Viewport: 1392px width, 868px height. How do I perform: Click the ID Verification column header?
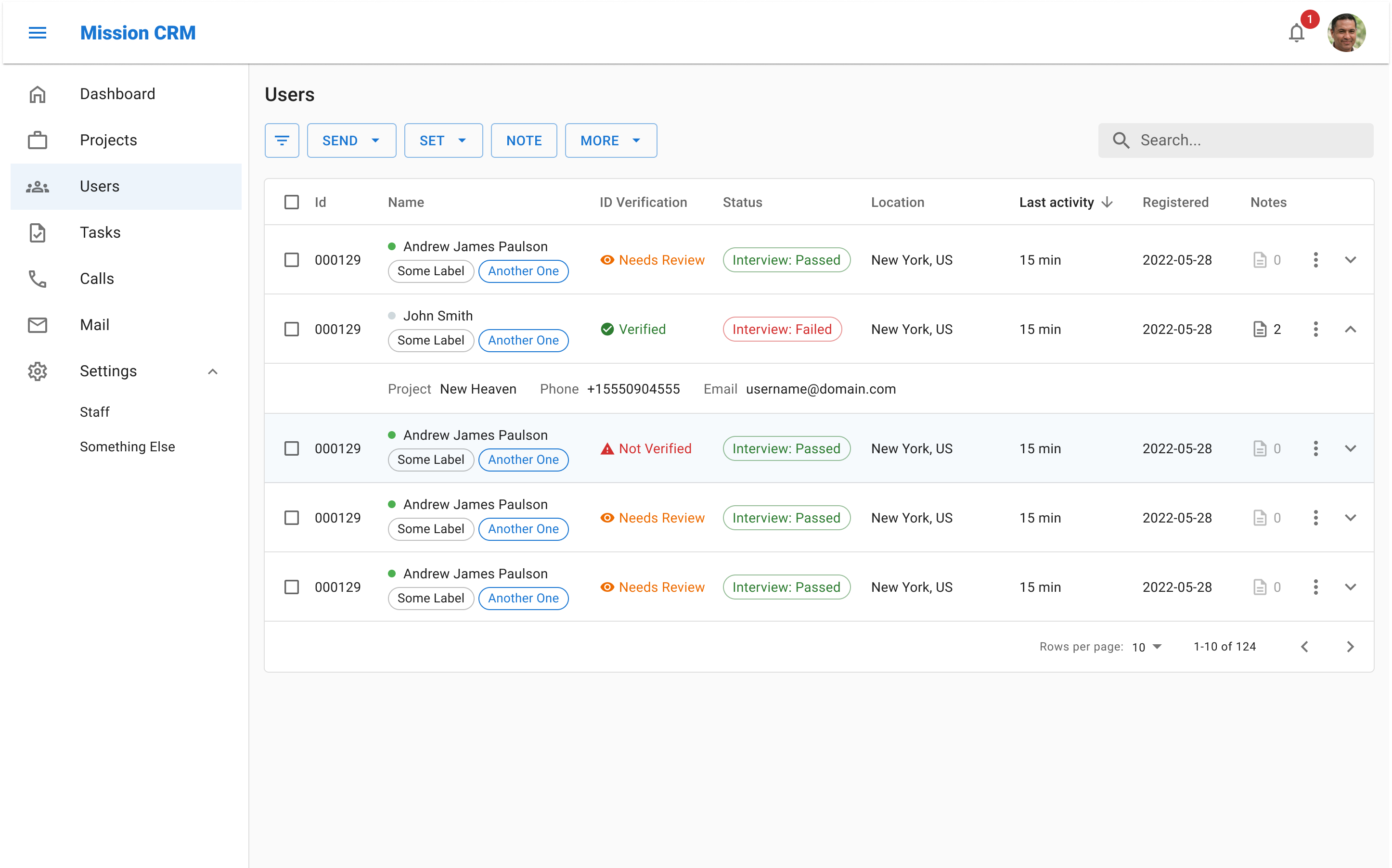tap(643, 202)
